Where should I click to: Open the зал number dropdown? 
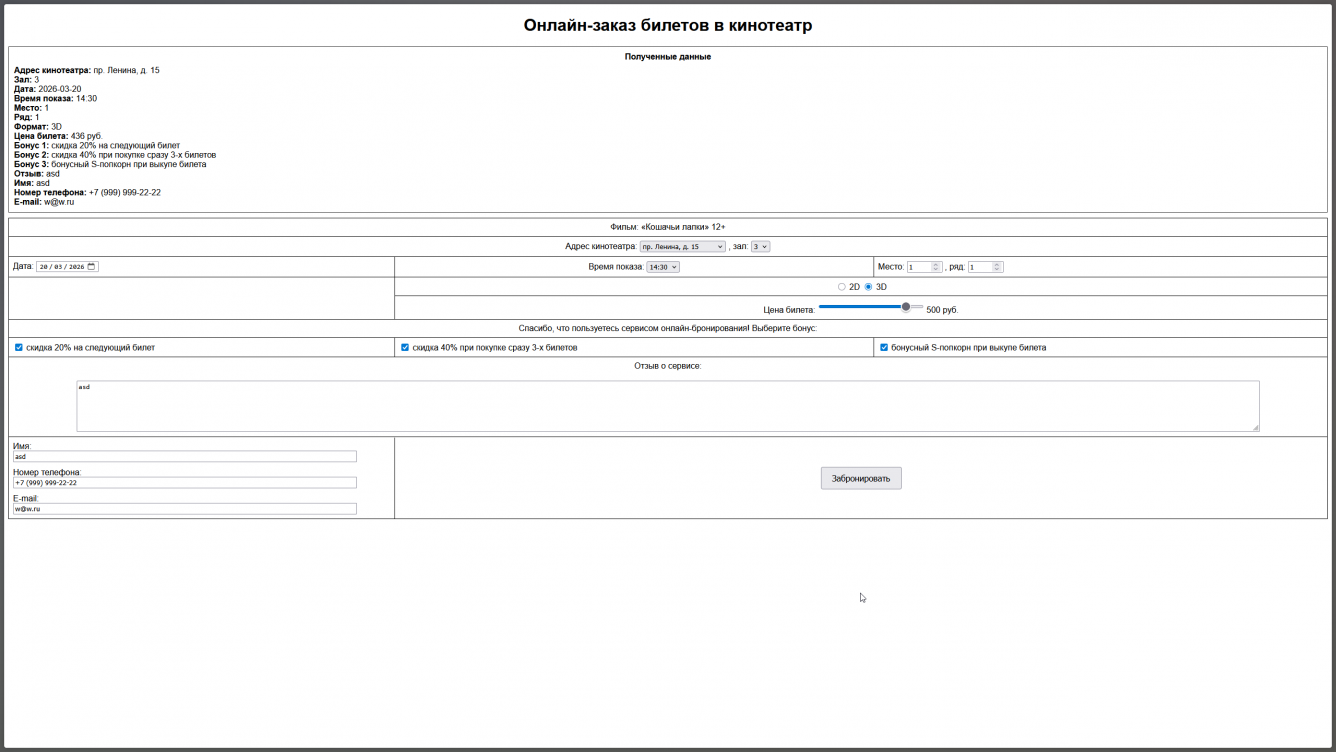point(760,246)
